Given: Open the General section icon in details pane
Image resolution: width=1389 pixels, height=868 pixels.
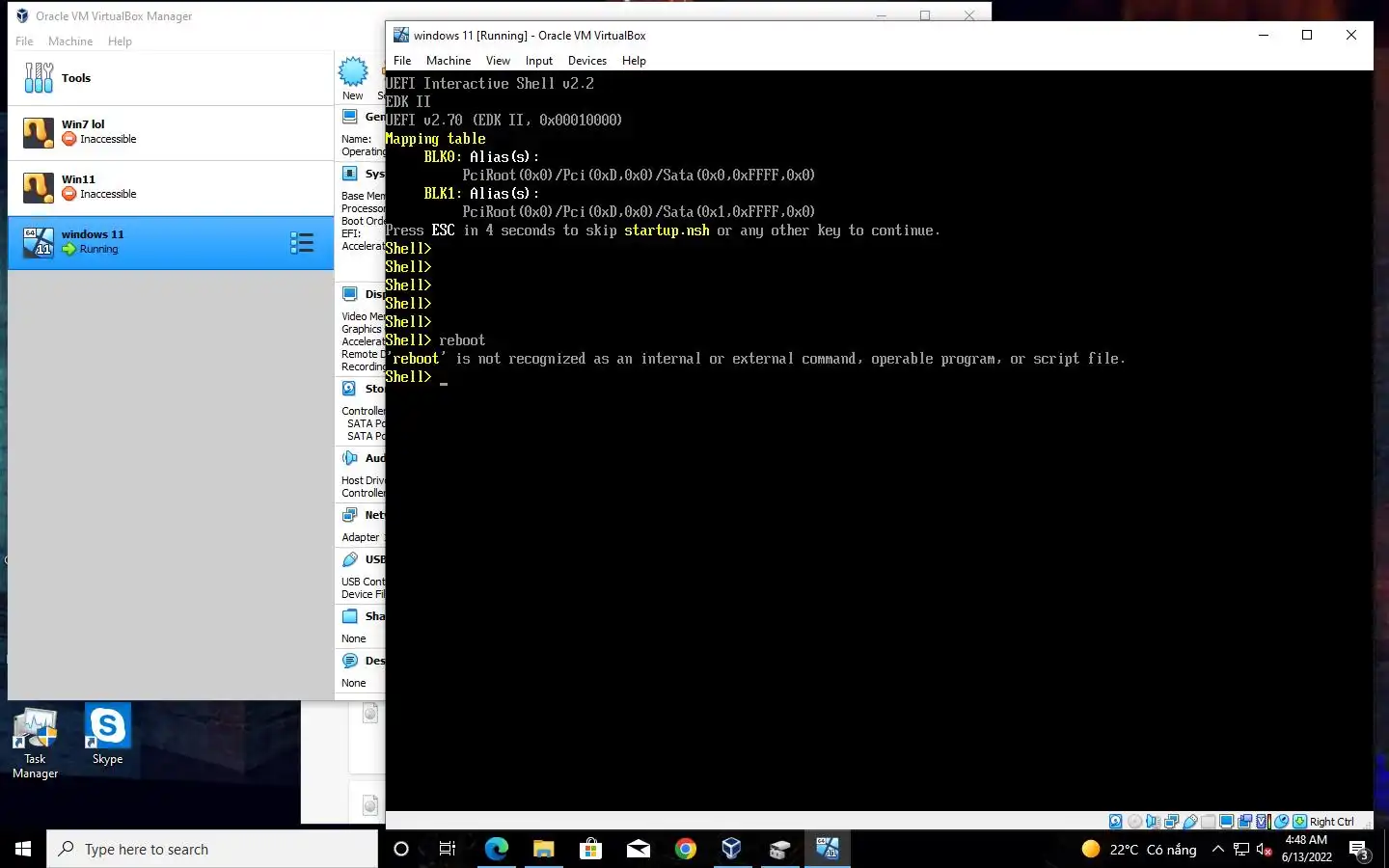Looking at the screenshot, I should coord(350,117).
